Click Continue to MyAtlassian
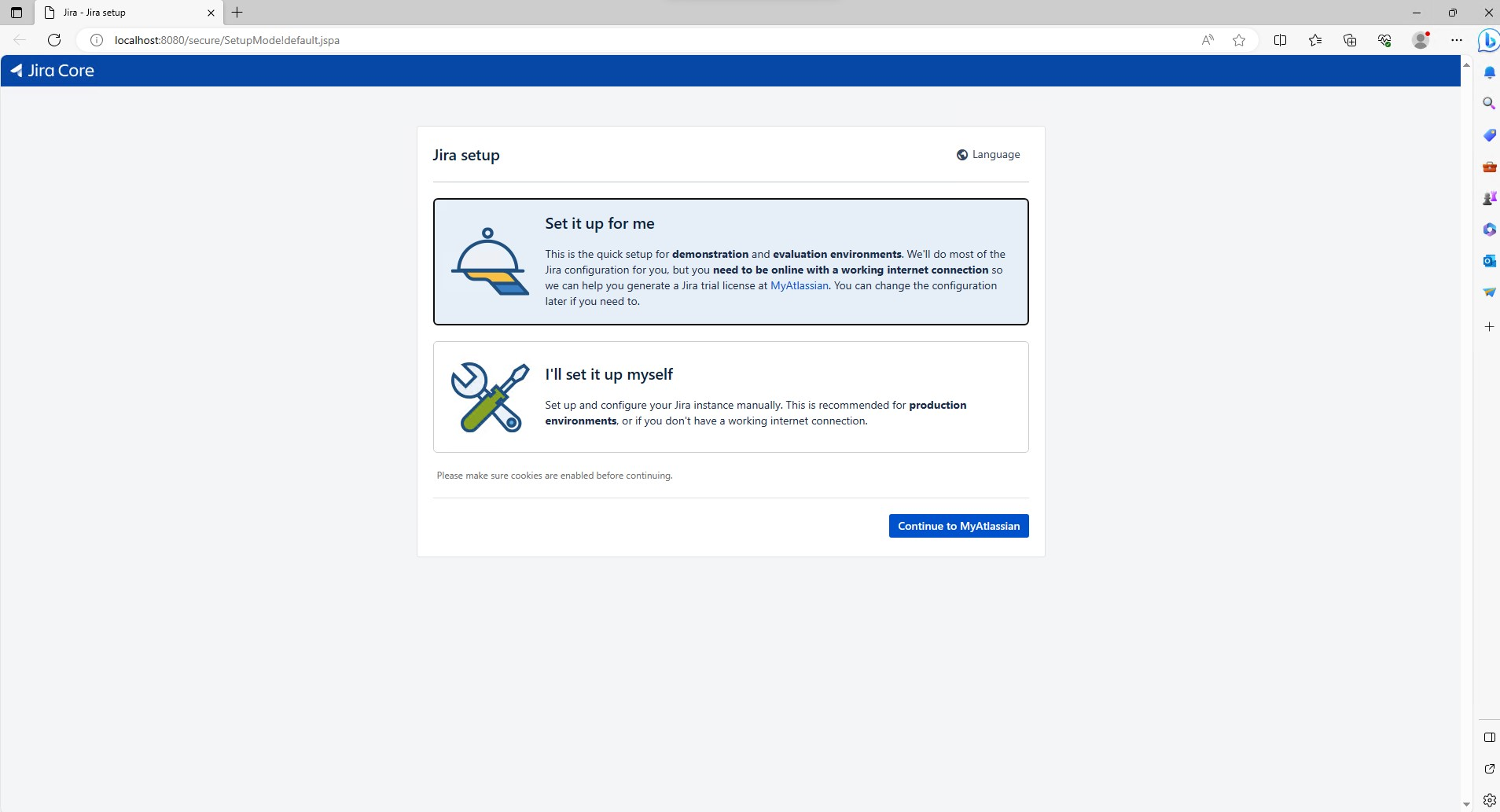Viewport: 1500px width, 812px height. tap(958, 525)
